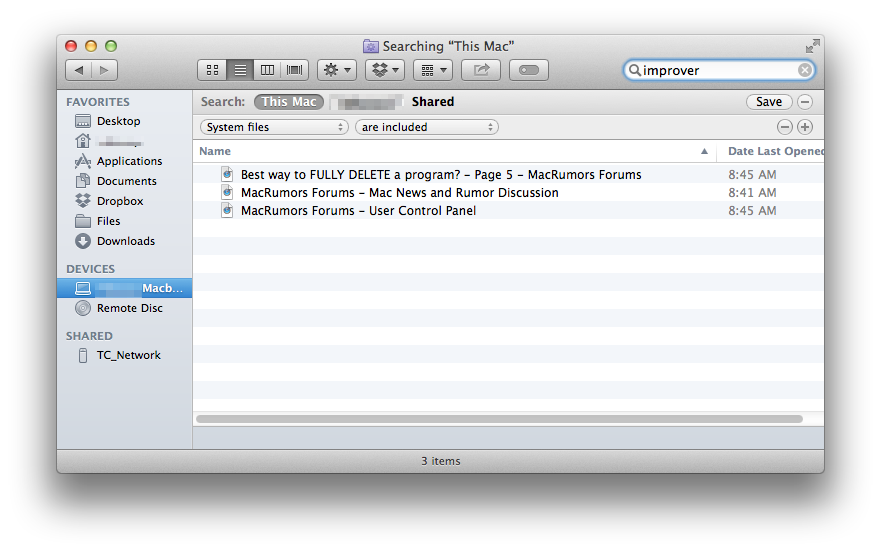The image size is (881, 552).
Task: Select Best way to FULLY DELETE a program result
Action: click(441, 175)
